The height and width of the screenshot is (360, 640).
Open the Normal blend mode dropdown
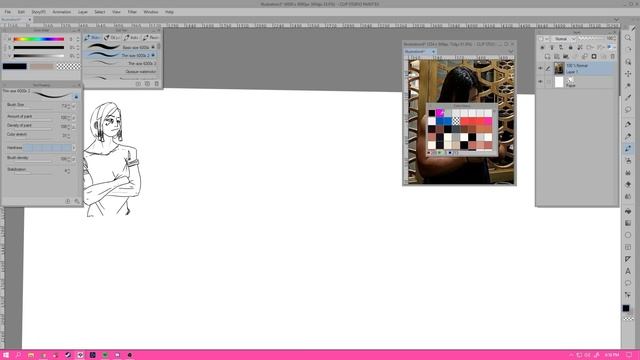(x=562, y=39)
